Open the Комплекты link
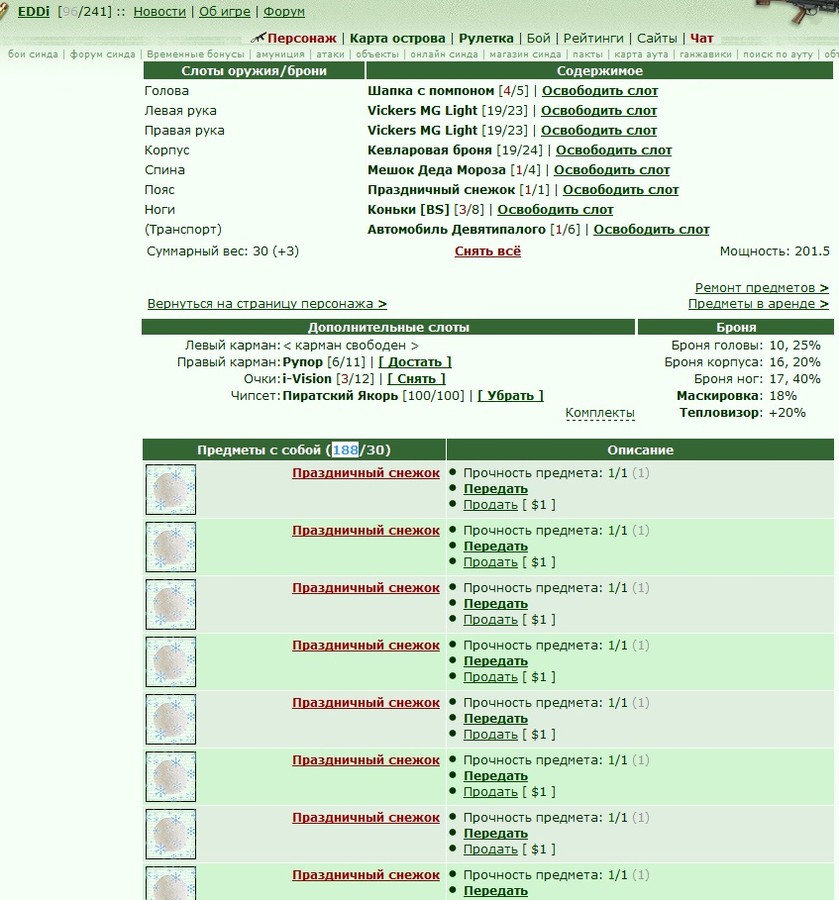839x900 pixels. 600,413
